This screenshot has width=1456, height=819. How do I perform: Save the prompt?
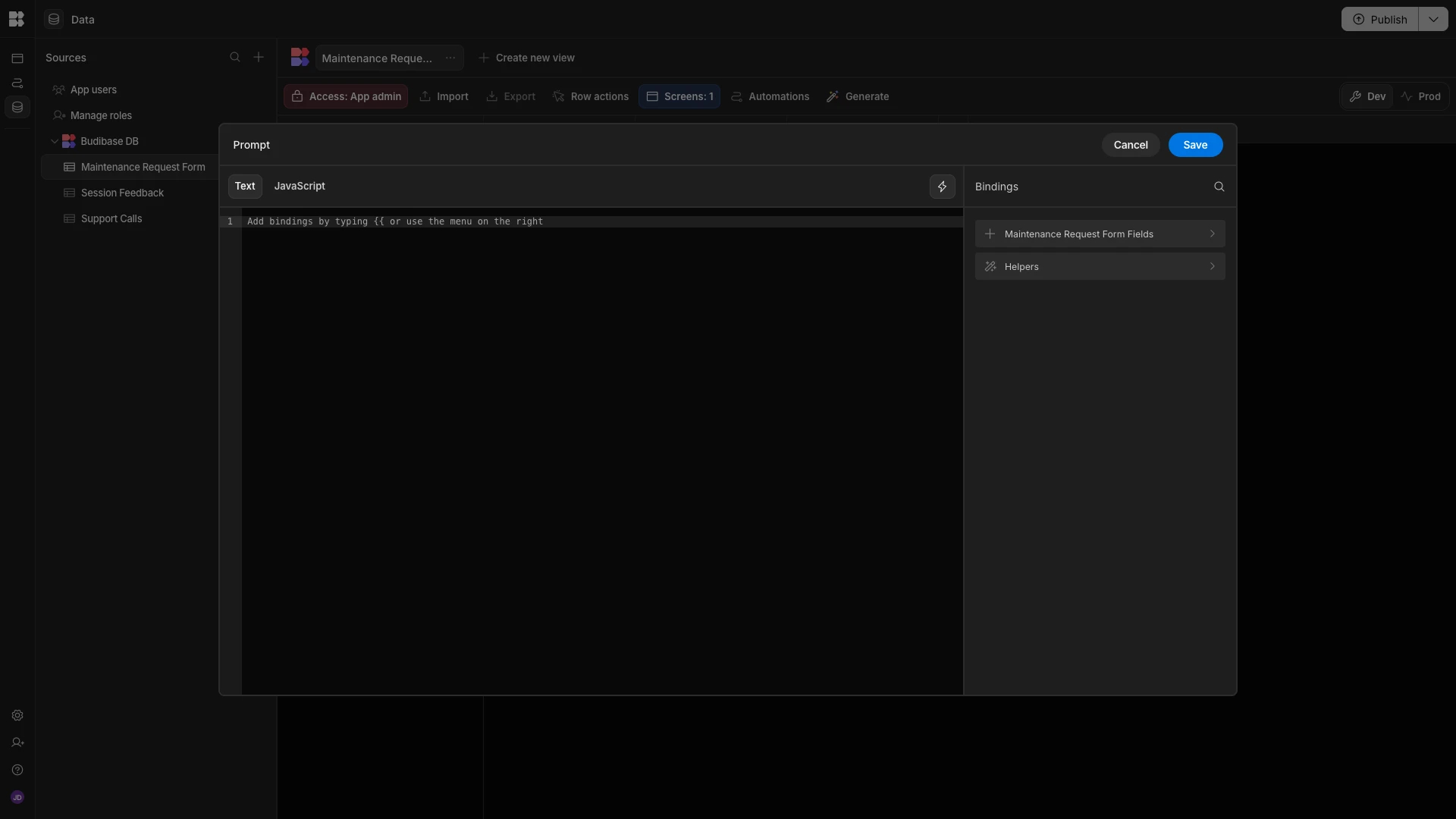(1195, 145)
